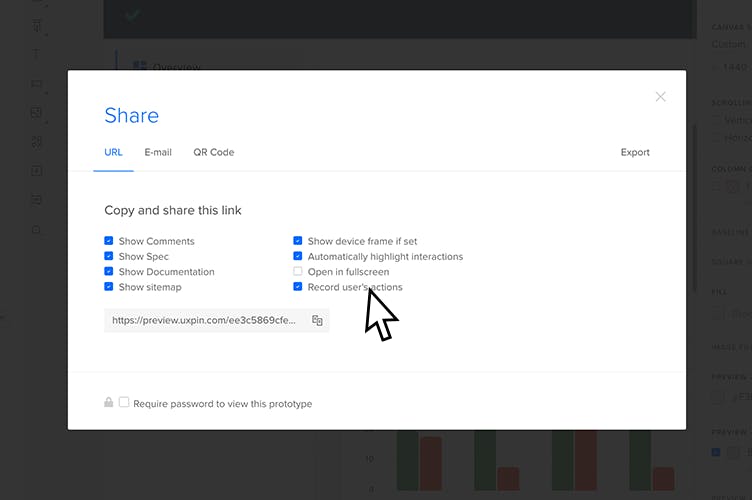Enable Open in fullscreen
This screenshot has width=752, height=500.
(298, 271)
